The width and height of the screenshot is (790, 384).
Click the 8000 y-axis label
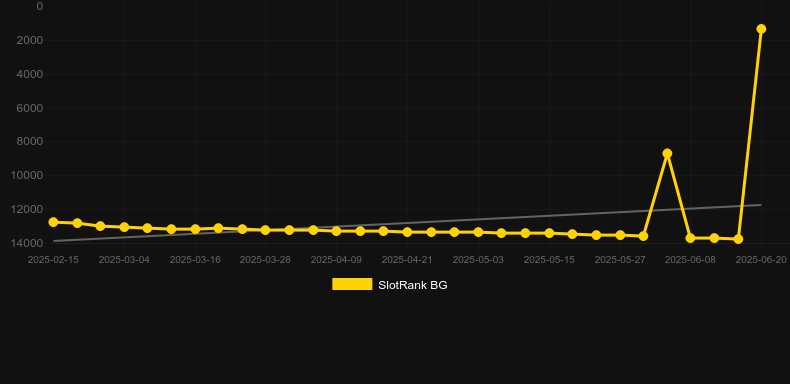click(x=29, y=141)
